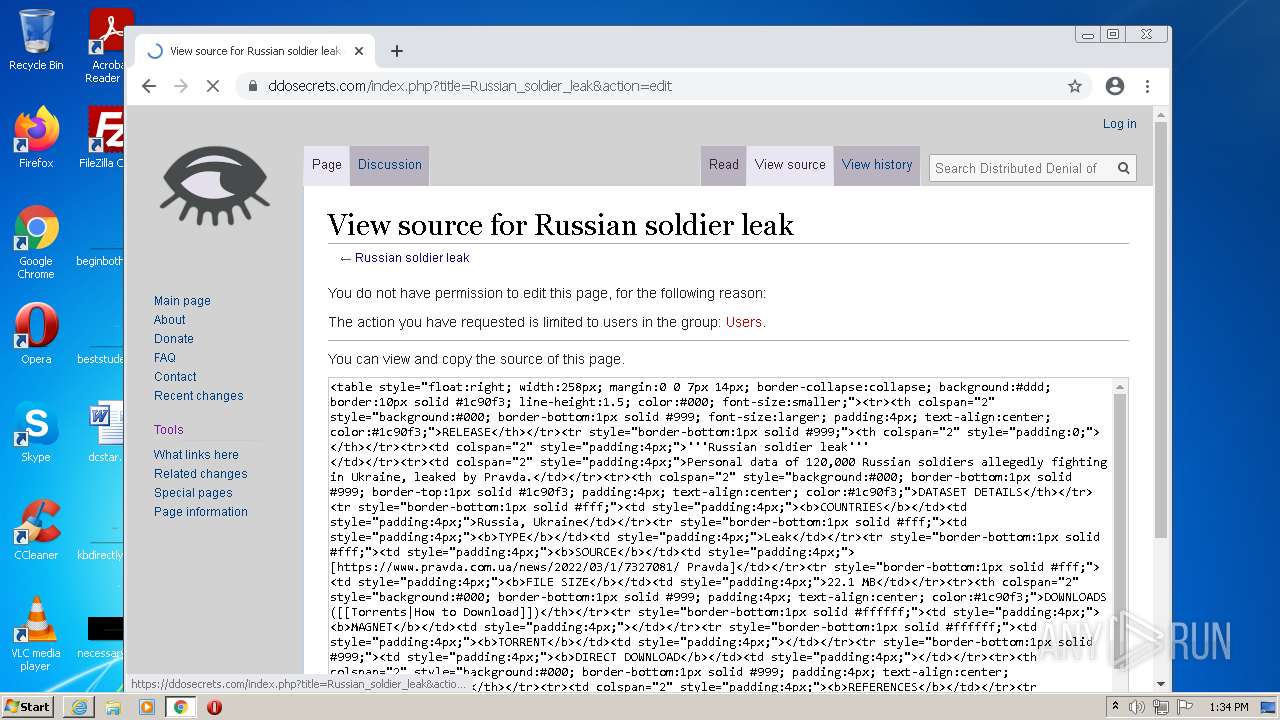1280x720 pixels.
Task: Open Google Chrome desktop icon
Action: (36, 242)
